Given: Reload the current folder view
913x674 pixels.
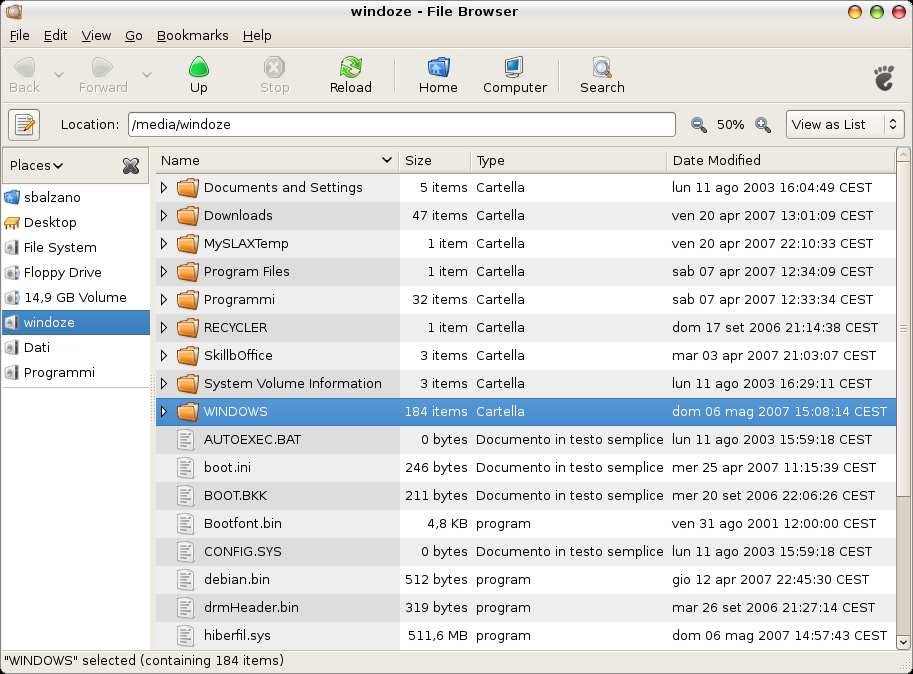Looking at the screenshot, I should pyautogui.click(x=351, y=75).
